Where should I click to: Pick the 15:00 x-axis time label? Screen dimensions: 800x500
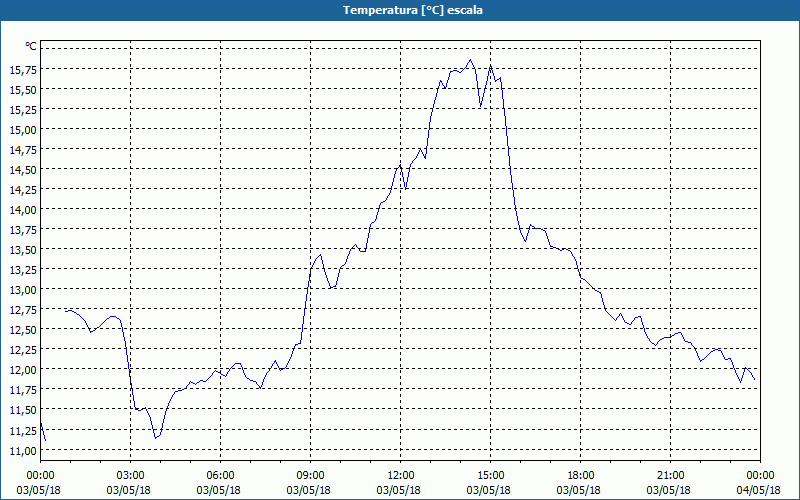pyautogui.click(x=490, y=476)
